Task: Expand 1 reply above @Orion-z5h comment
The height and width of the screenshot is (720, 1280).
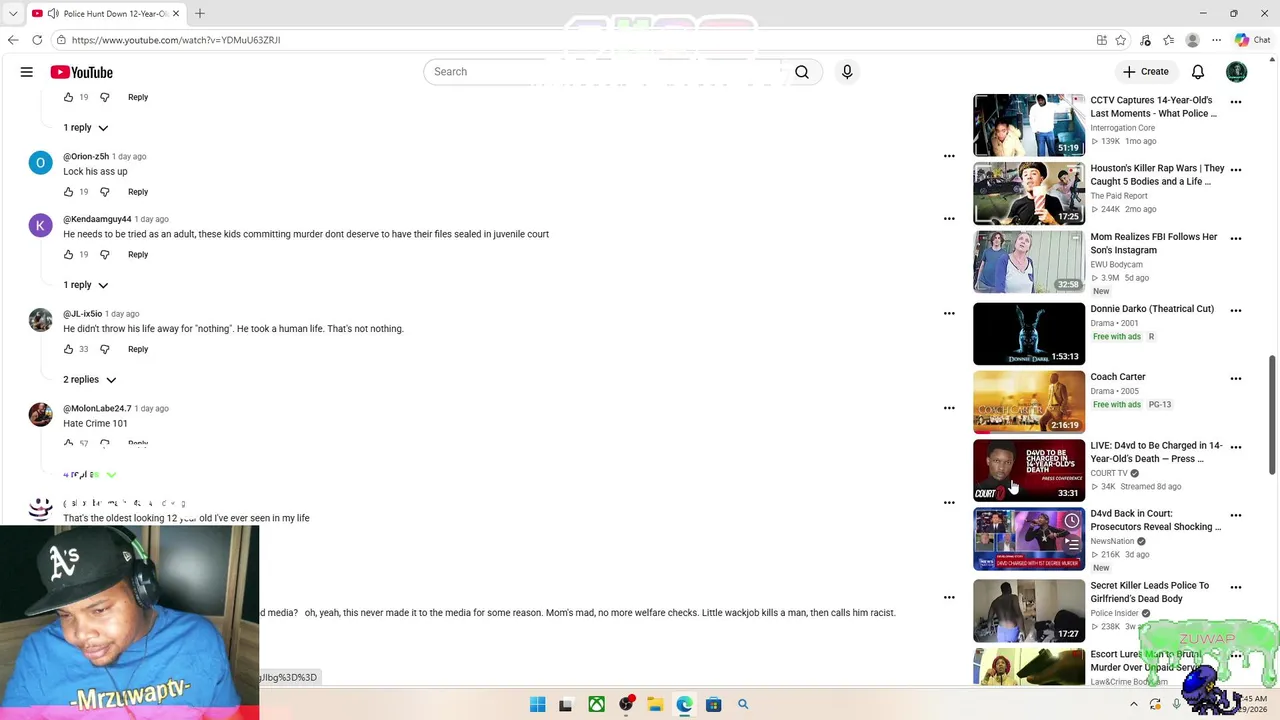Action: (86, 128)
